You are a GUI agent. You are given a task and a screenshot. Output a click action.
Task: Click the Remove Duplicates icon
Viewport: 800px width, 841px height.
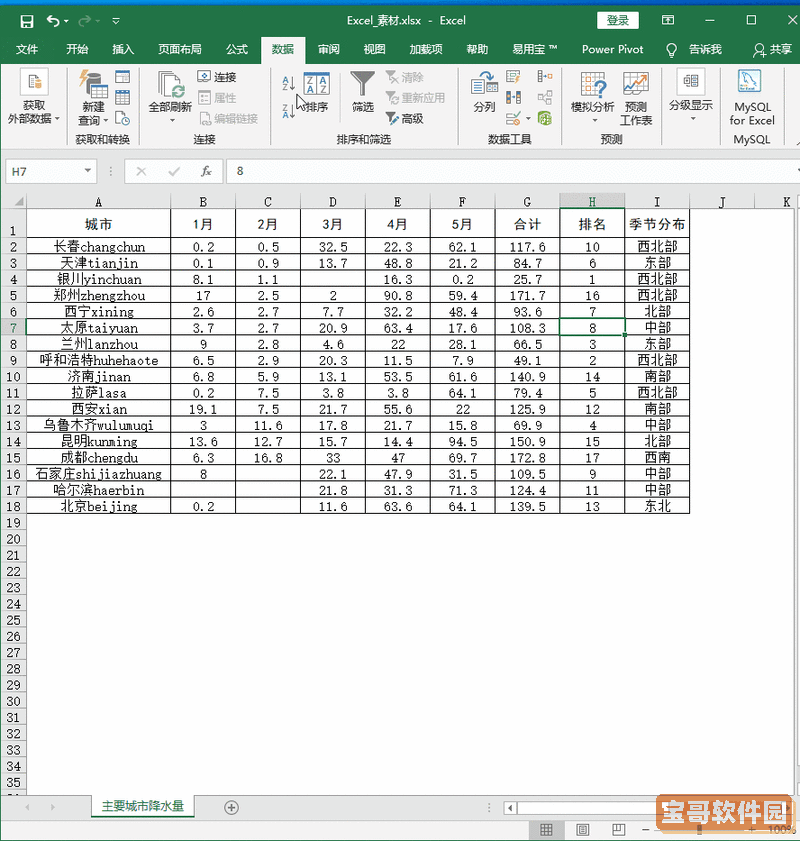(513, 98)
